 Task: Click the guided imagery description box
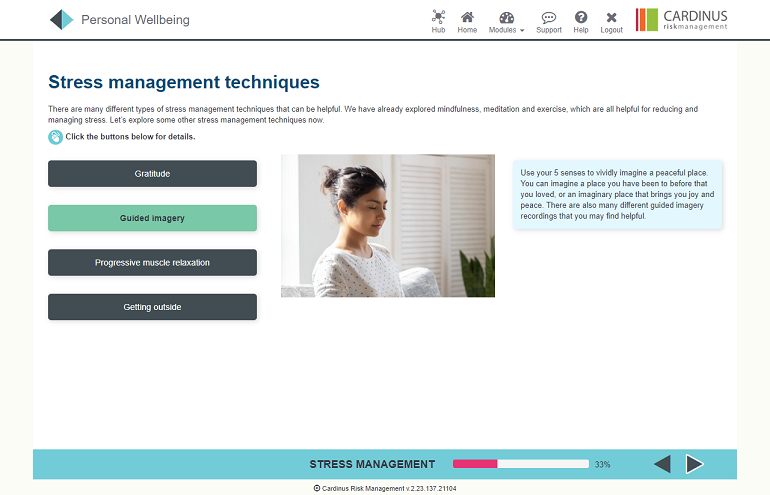[617, 194]
